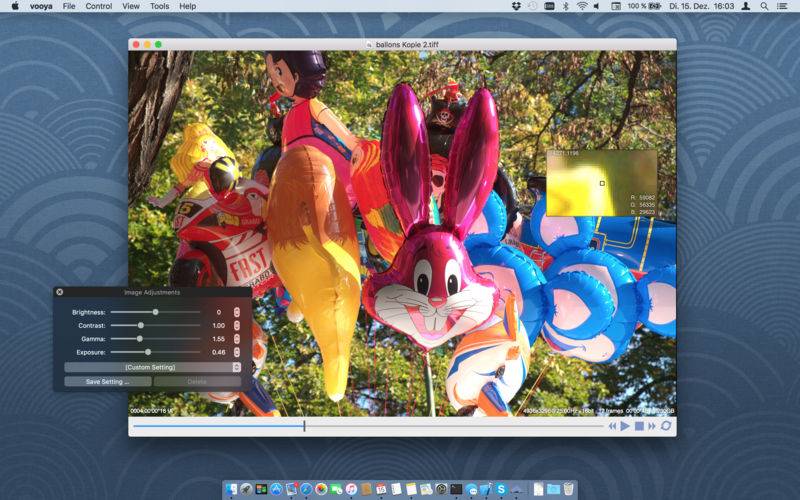The width and height of the screenshot is (800, 500).
Task: Click the greyed Delete button
Action: coord(197,381)
